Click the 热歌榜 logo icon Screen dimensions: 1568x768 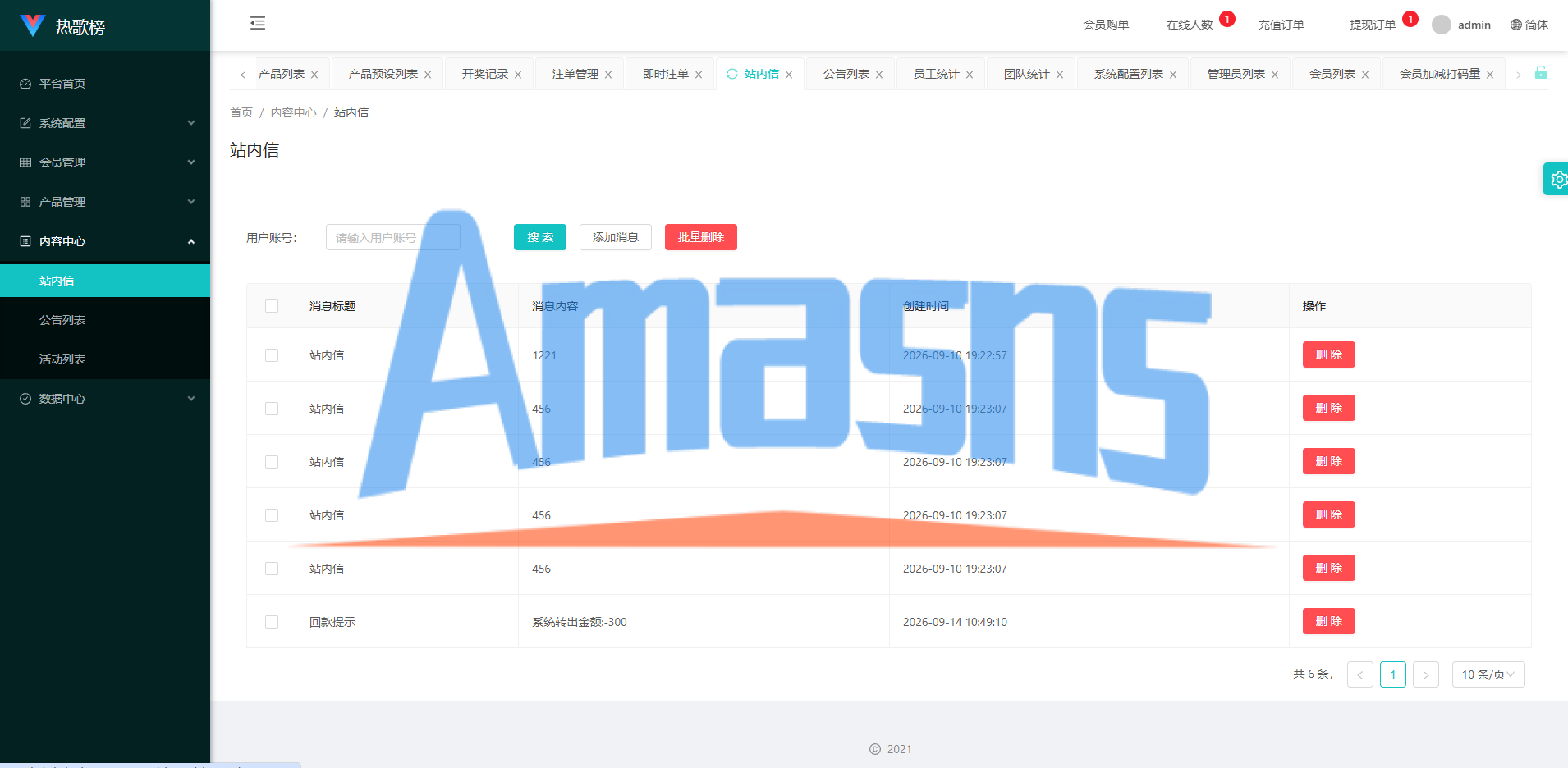(33, 25)
